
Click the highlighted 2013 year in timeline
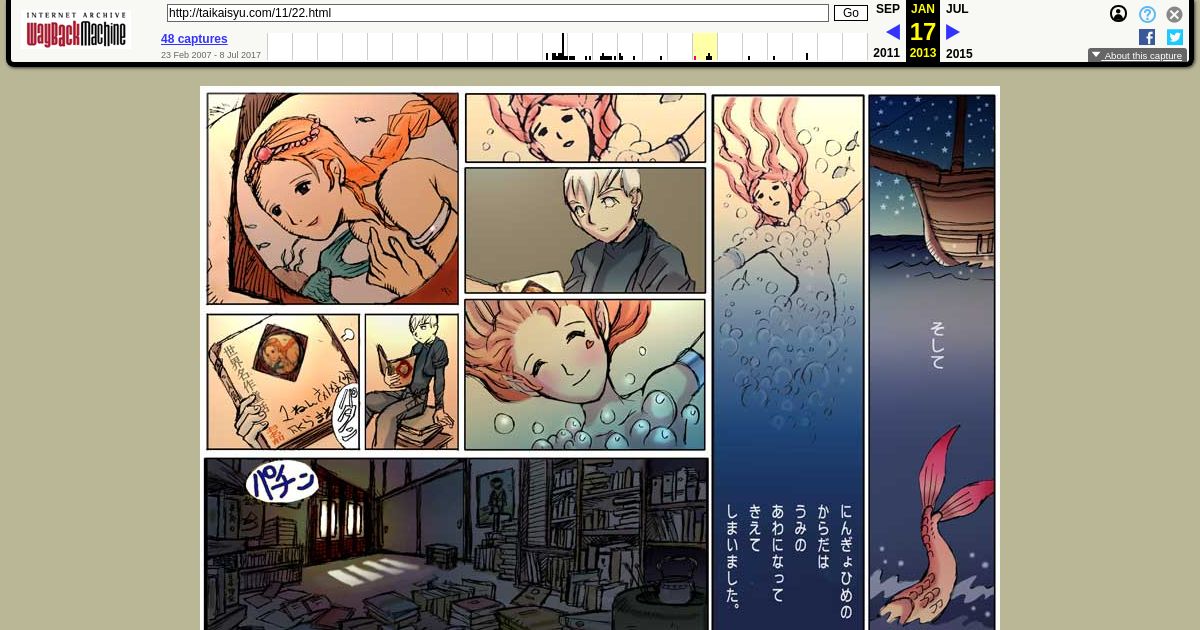(x=704, y=46)
